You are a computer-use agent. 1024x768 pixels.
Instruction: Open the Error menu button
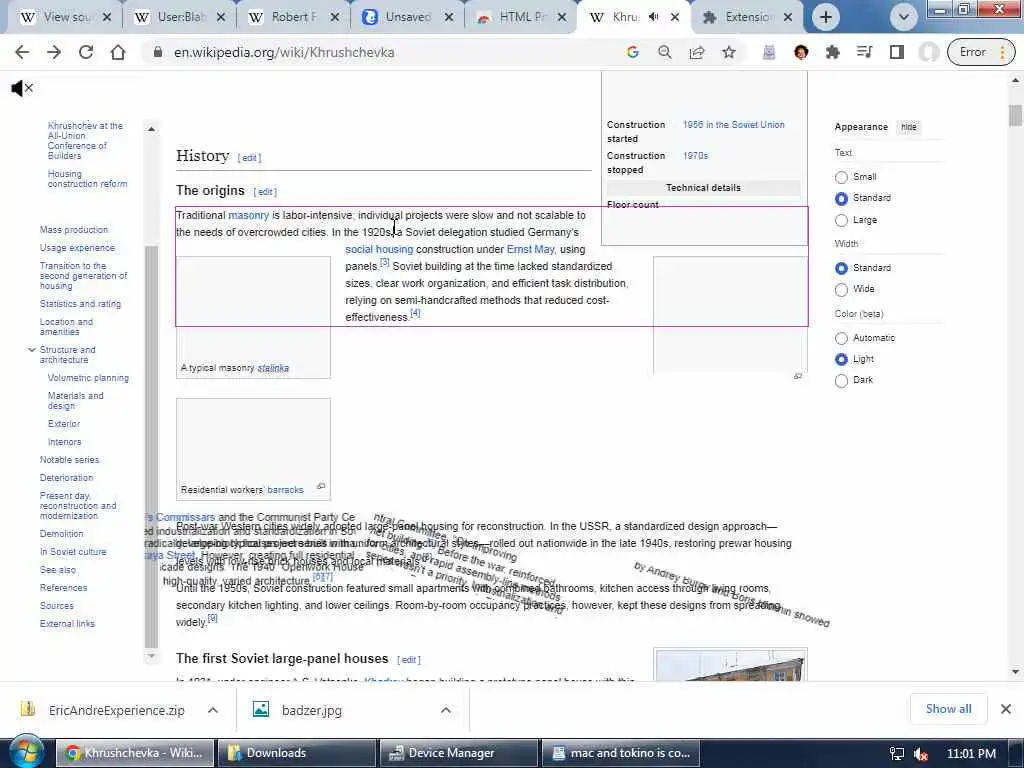[x=982, y=52]
